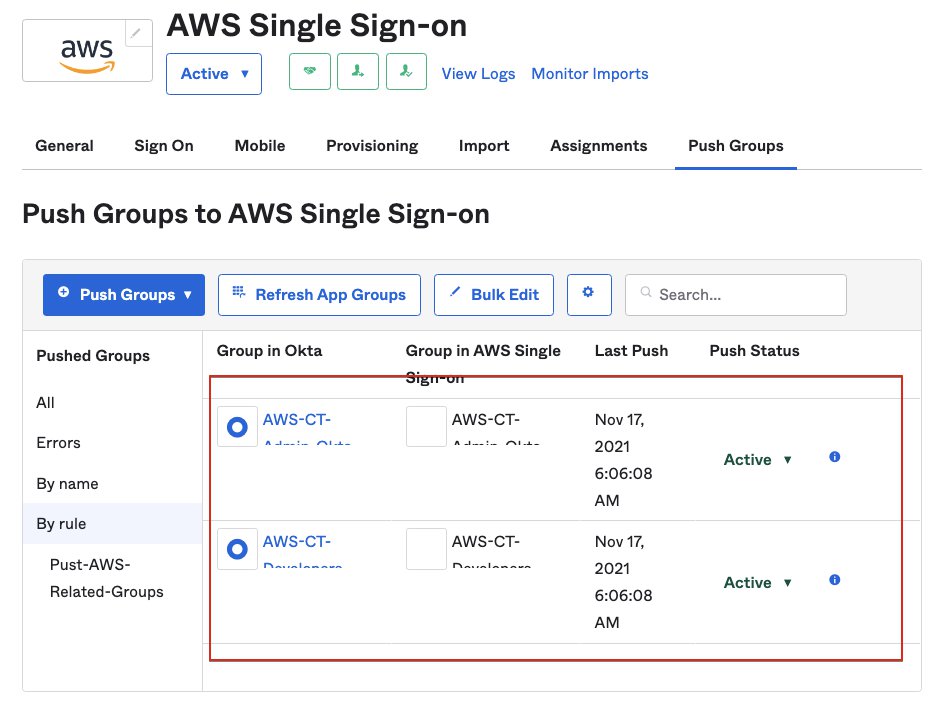Click the grid icon on Refresh App Groups
Image resolution: width=935 pixels, height=706 pixels.
coord(239,292)
